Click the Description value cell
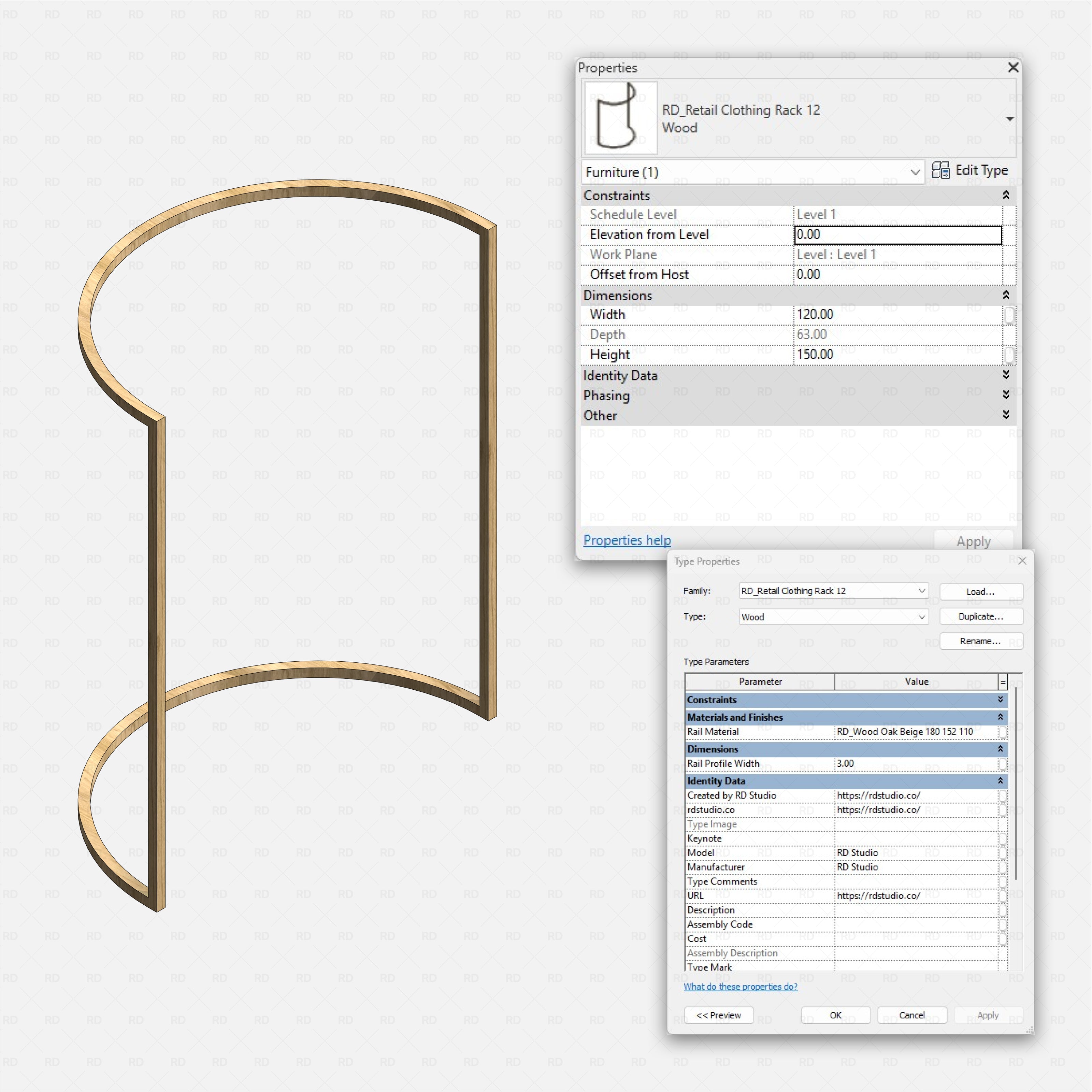This screenshot has height=1092, width=1092. click(916, 910)
